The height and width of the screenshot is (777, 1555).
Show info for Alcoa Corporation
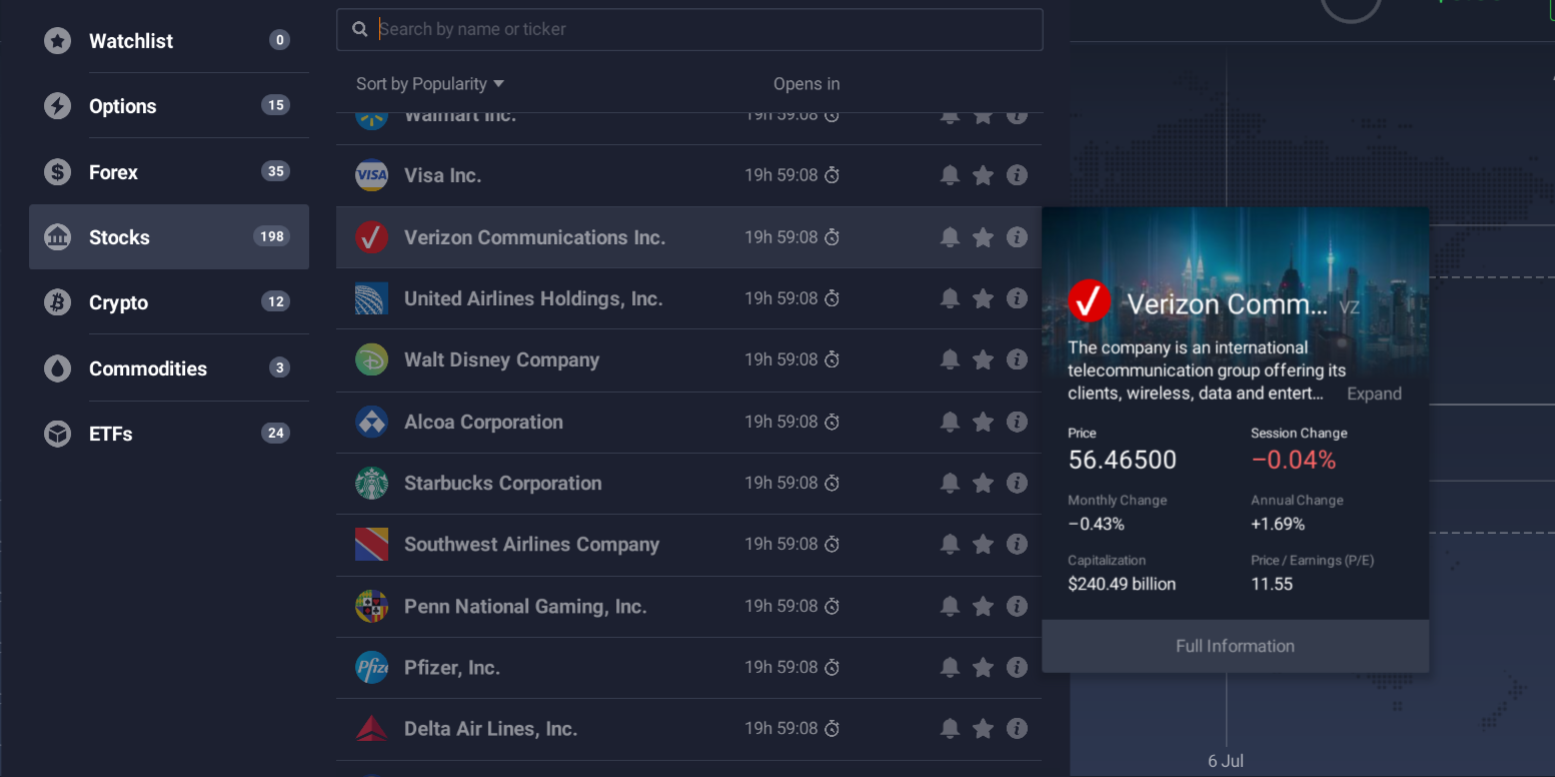[x=1017, y=422]
